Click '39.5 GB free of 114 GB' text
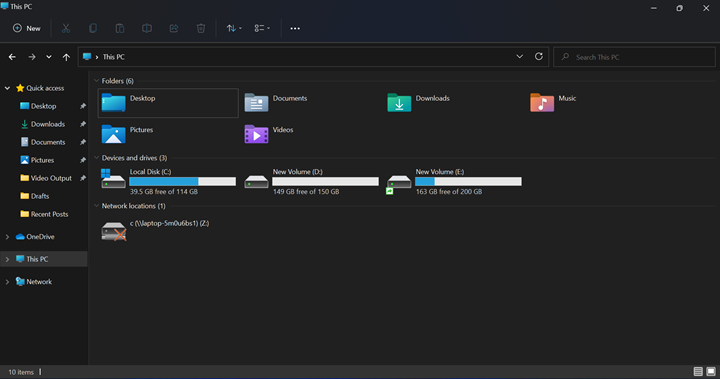Viewport: 720px width, 379px height. pos(163,192)
